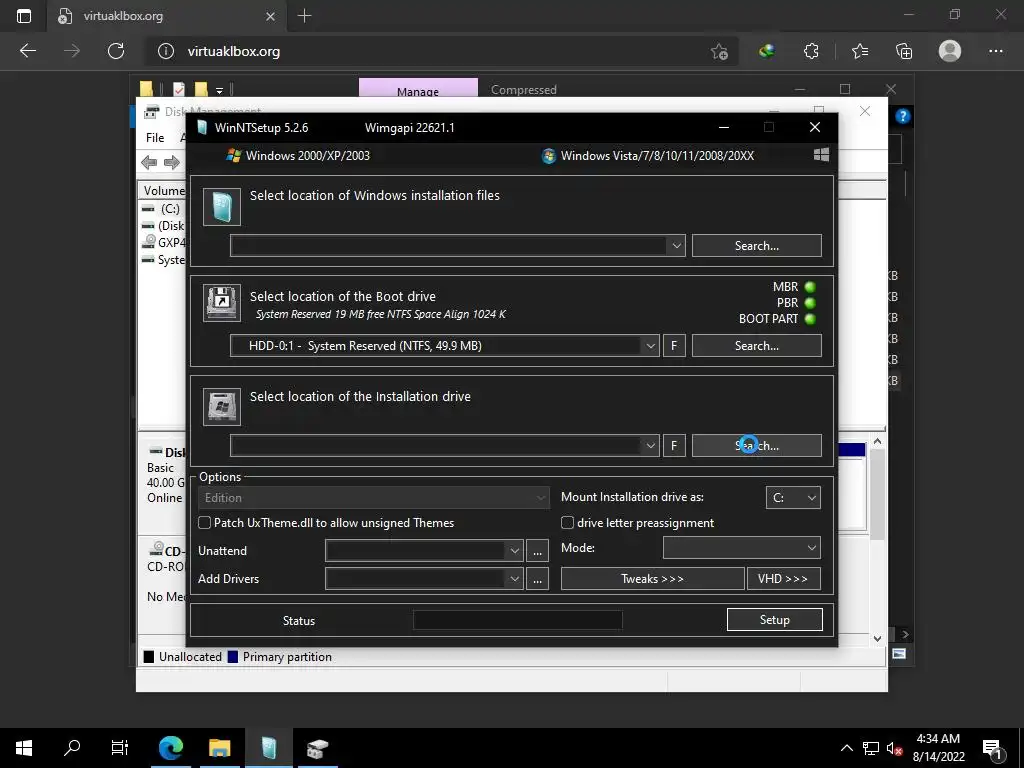Browse for an Unattend file with ellipsis button
This screenshot has height=768, width=1024.
(x=537, y=551)
